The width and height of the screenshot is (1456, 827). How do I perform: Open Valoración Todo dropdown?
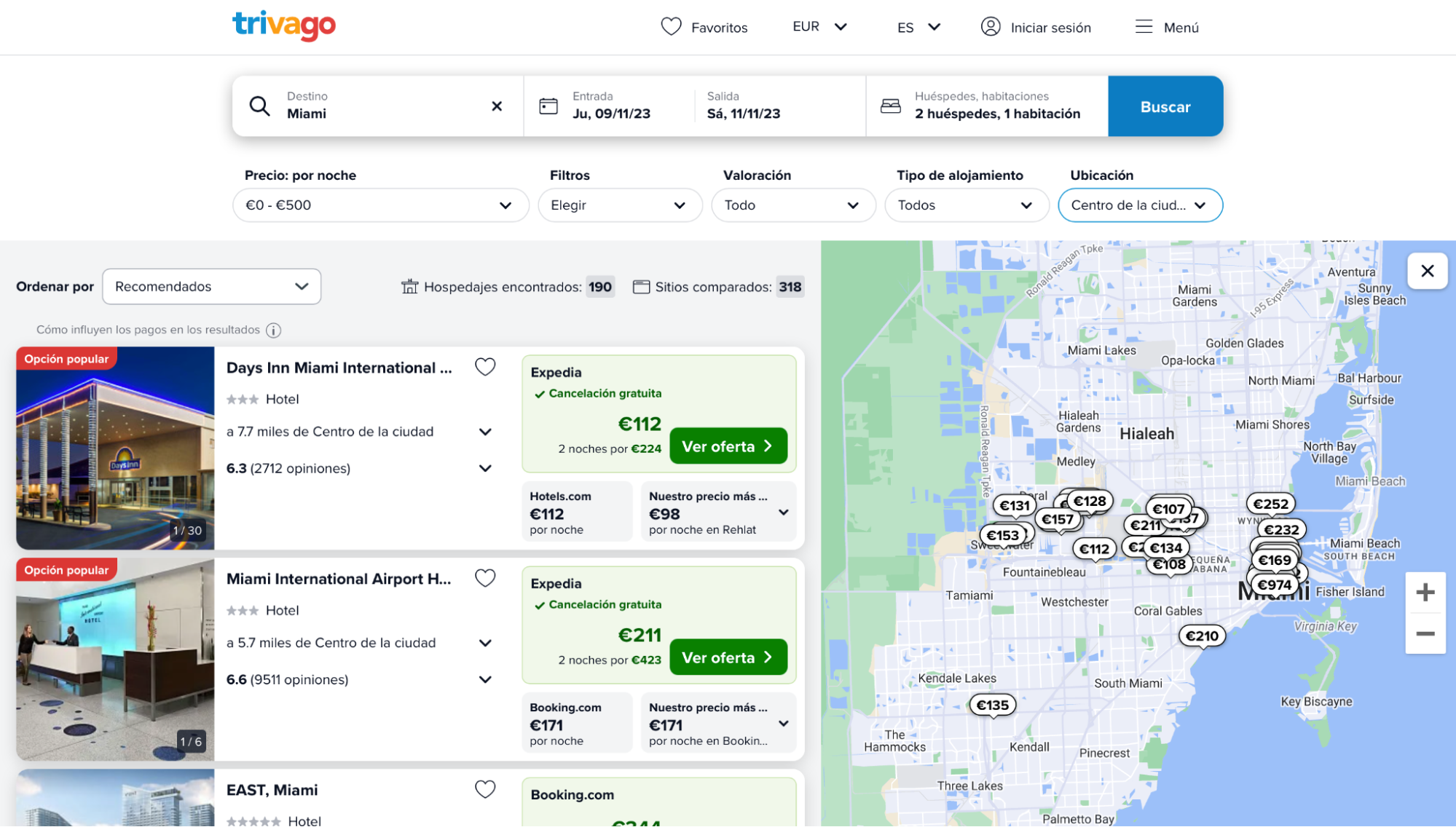point(793,205)
